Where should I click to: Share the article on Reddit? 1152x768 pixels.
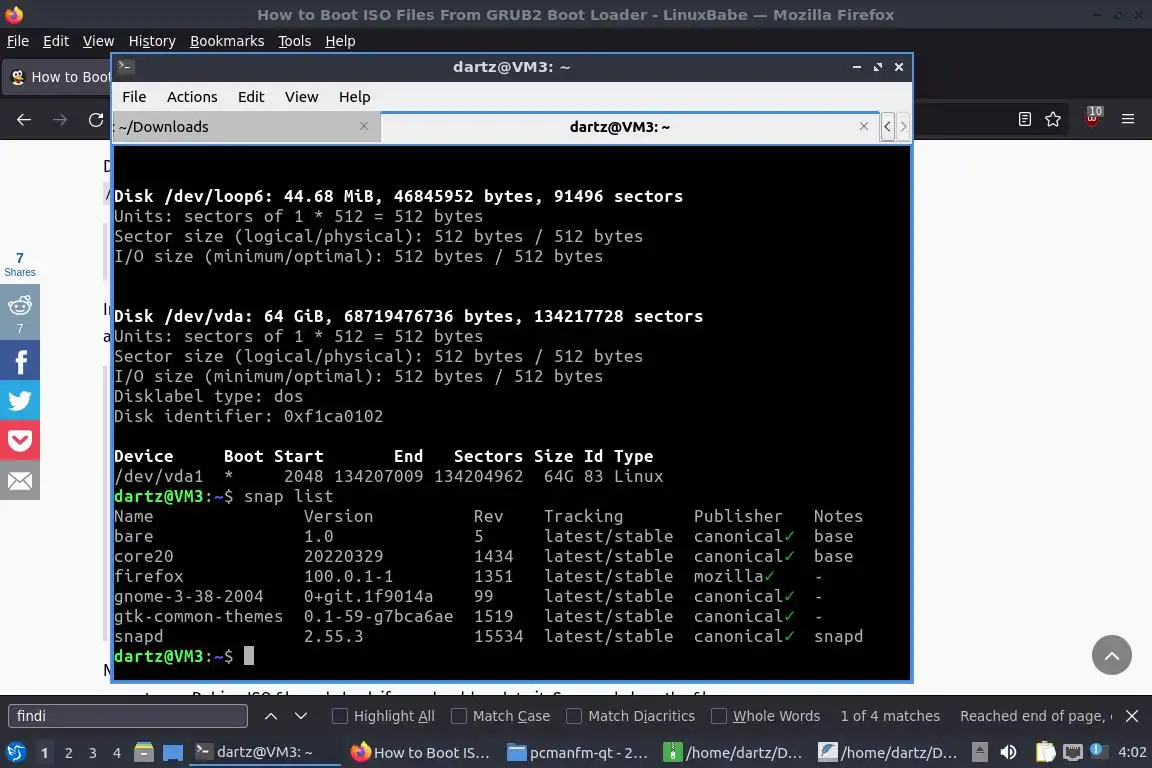click(x=20, y=312)
